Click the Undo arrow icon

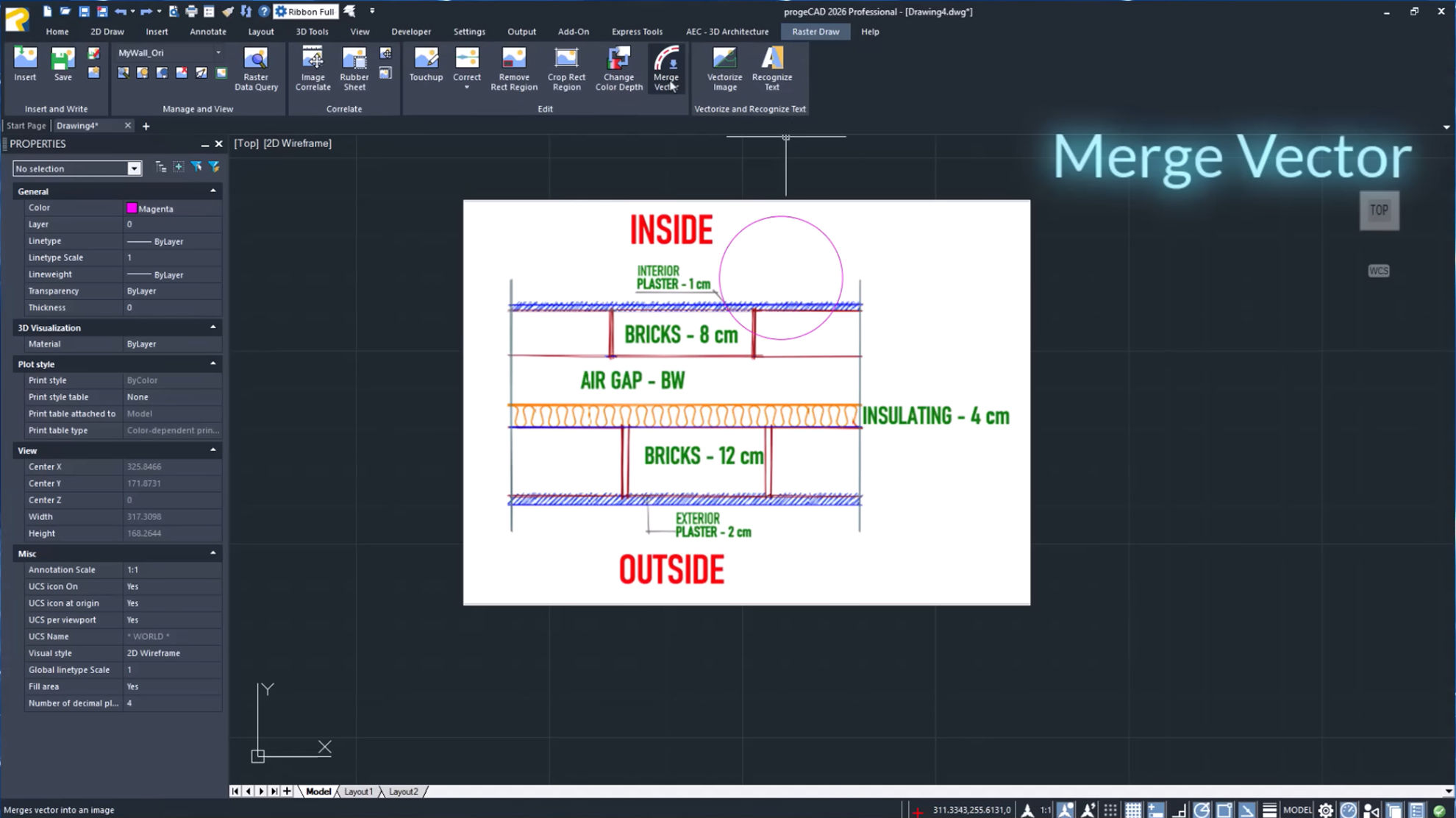tap(120, 11)
